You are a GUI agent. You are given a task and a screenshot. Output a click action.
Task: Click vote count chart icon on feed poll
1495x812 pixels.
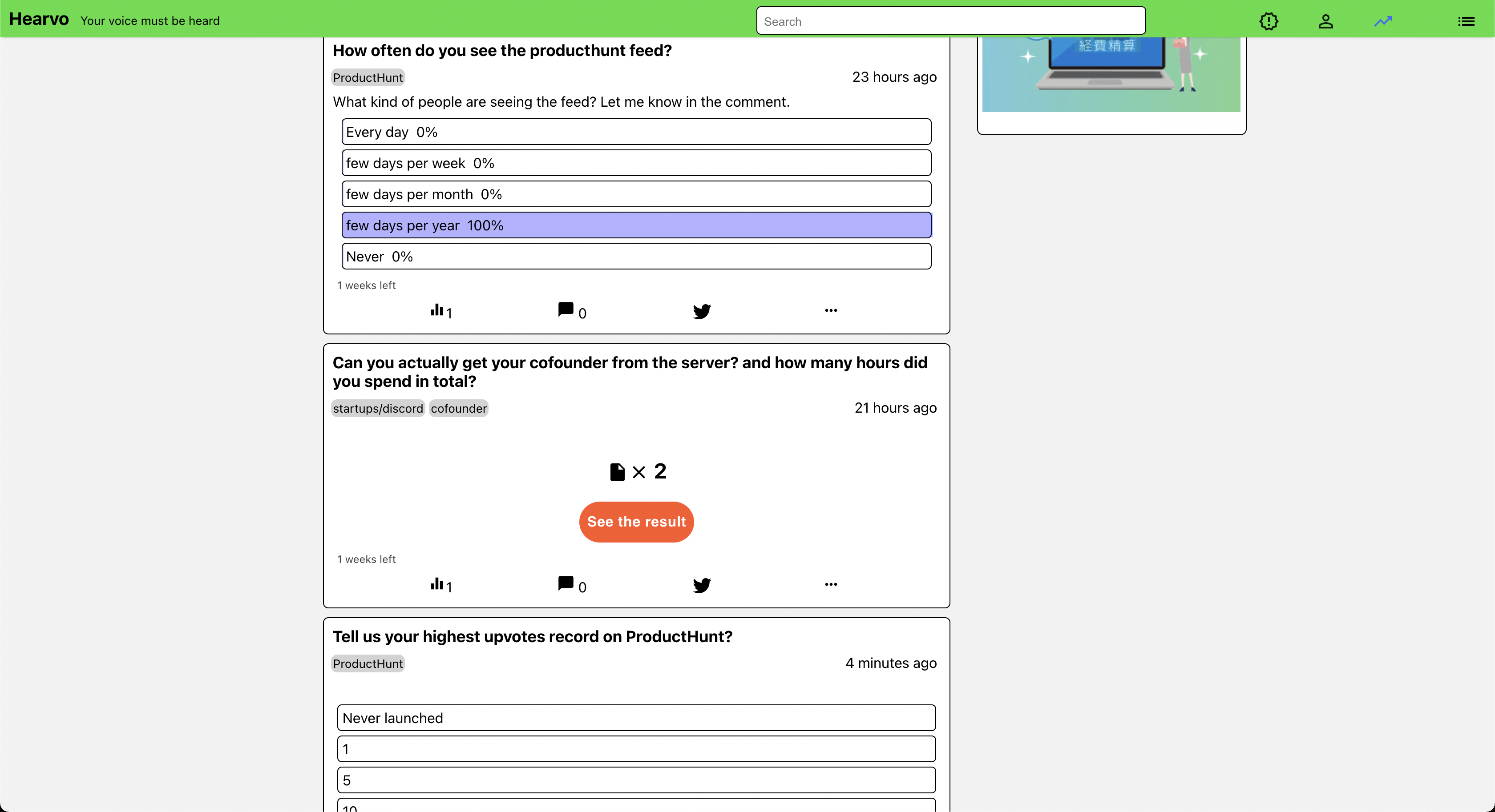(x=437, y=310)
